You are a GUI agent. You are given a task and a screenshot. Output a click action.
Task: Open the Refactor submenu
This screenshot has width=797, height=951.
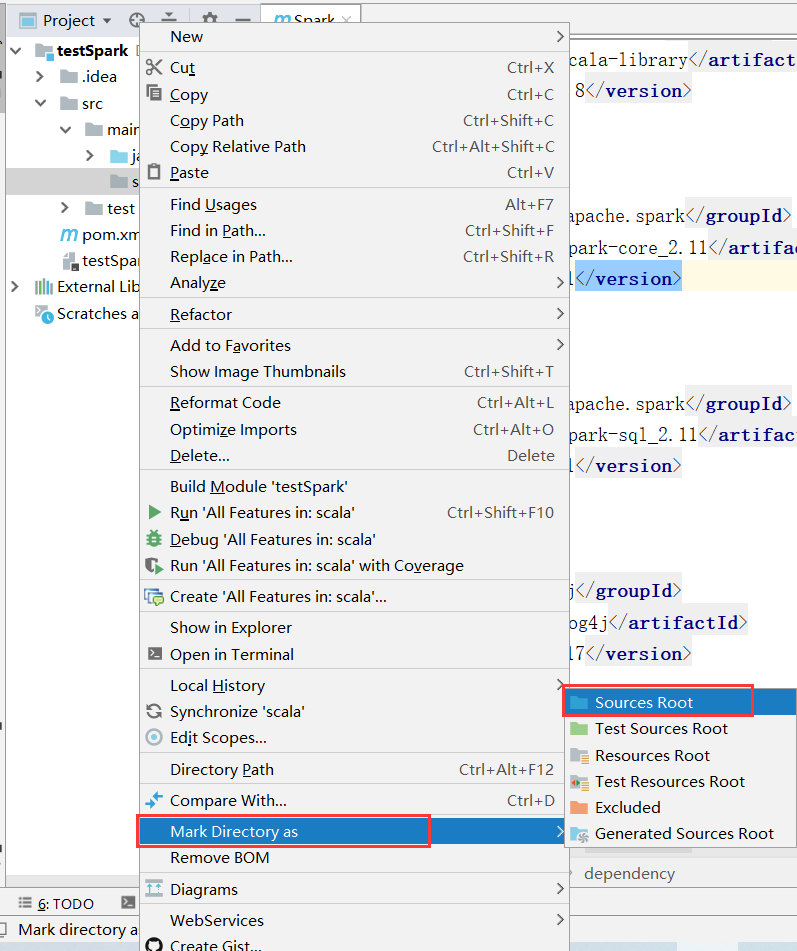354,314
